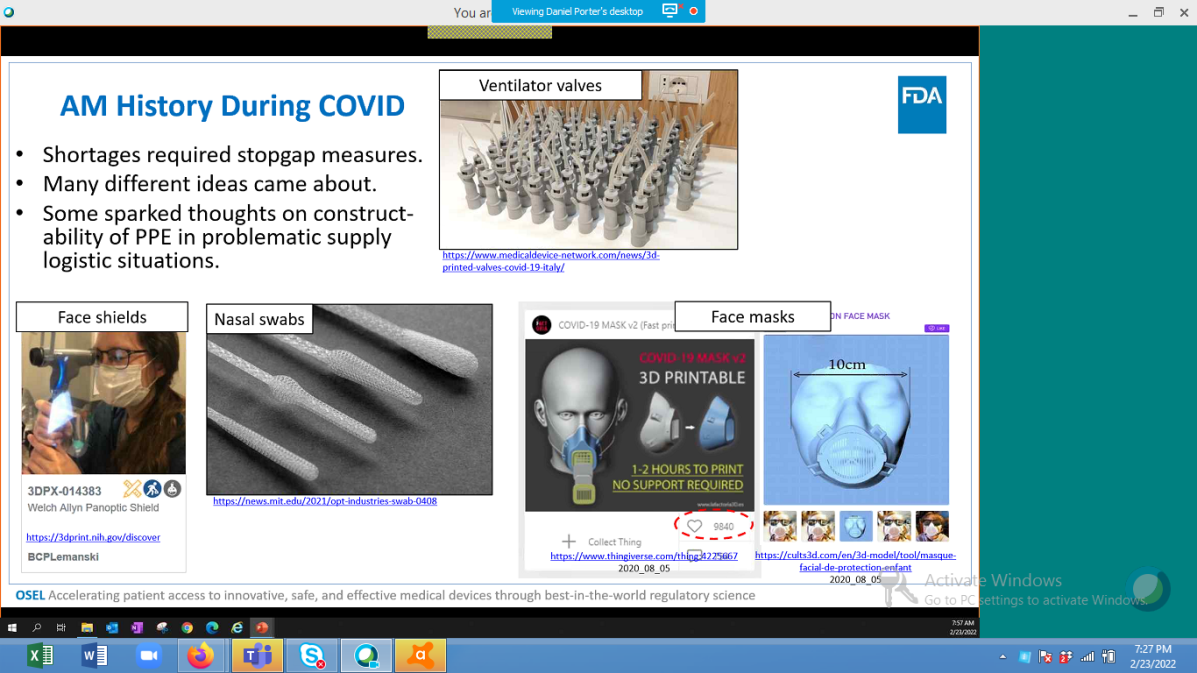Open Word from the taskbar

(94, 655)
